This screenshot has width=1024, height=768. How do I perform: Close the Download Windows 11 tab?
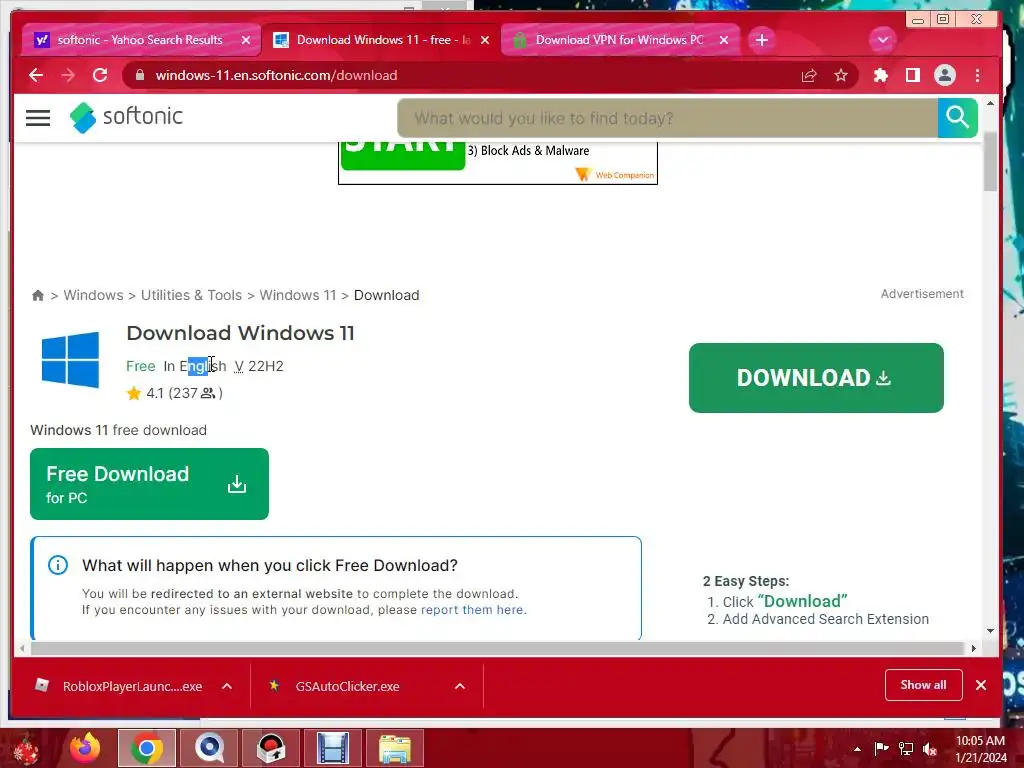coord(485,40)
